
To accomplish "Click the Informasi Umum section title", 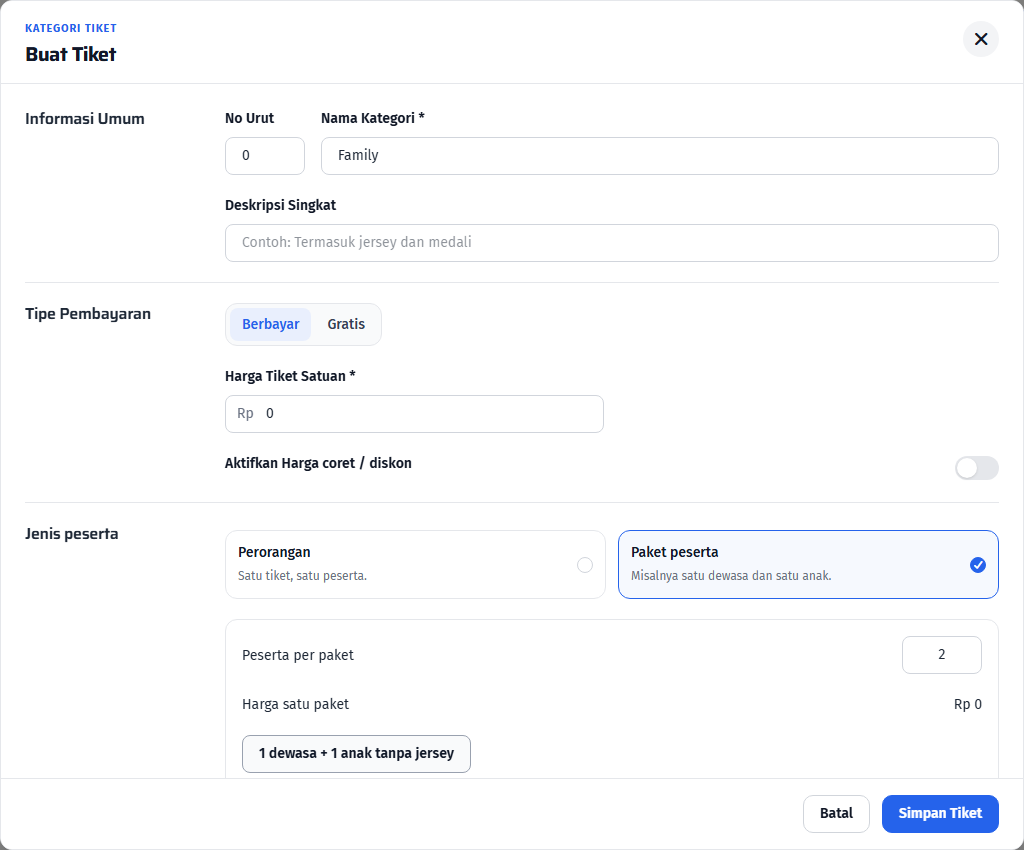I will (85, 119).
